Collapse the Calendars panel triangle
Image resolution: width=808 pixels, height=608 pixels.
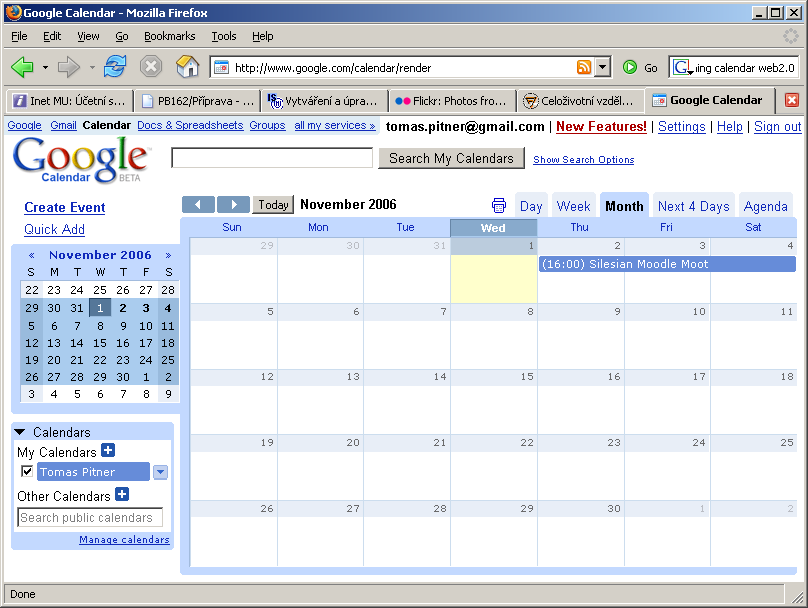(x=20, y=432)
